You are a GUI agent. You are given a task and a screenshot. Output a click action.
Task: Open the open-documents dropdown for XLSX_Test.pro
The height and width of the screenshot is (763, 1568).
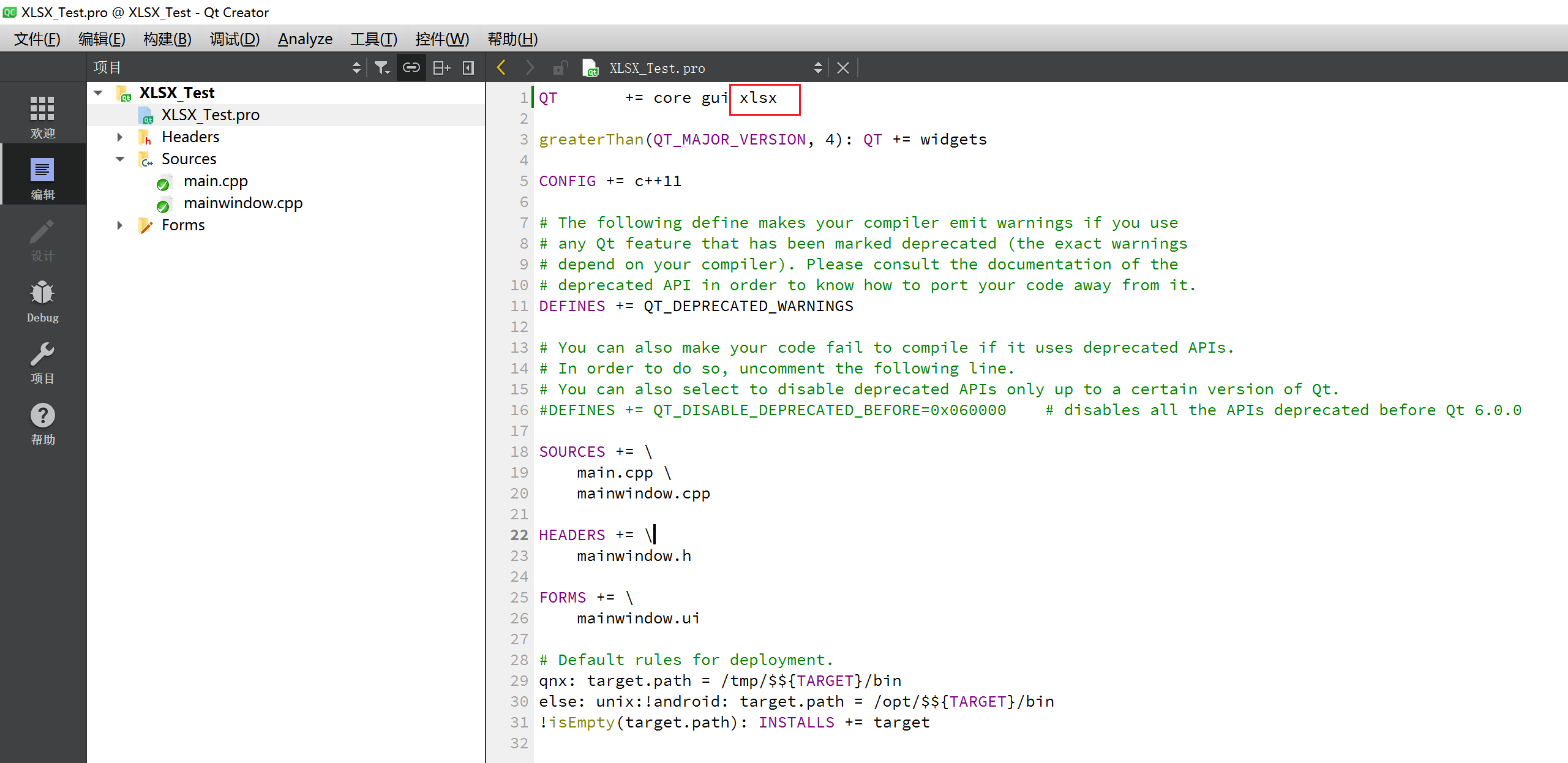tap(818, 68)
